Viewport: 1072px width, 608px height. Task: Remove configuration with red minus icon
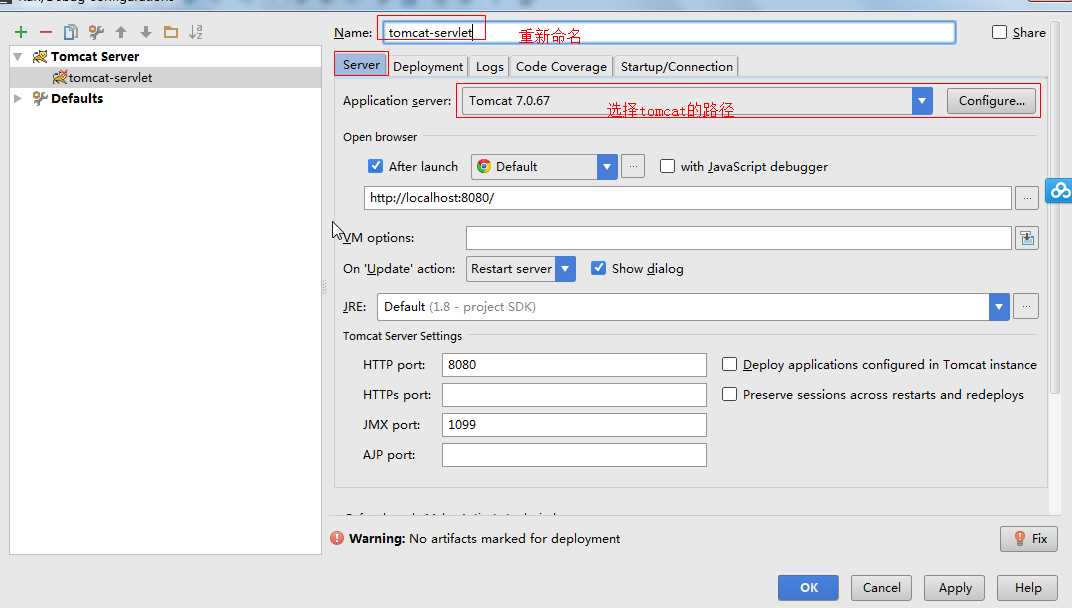tap(46, 32)
